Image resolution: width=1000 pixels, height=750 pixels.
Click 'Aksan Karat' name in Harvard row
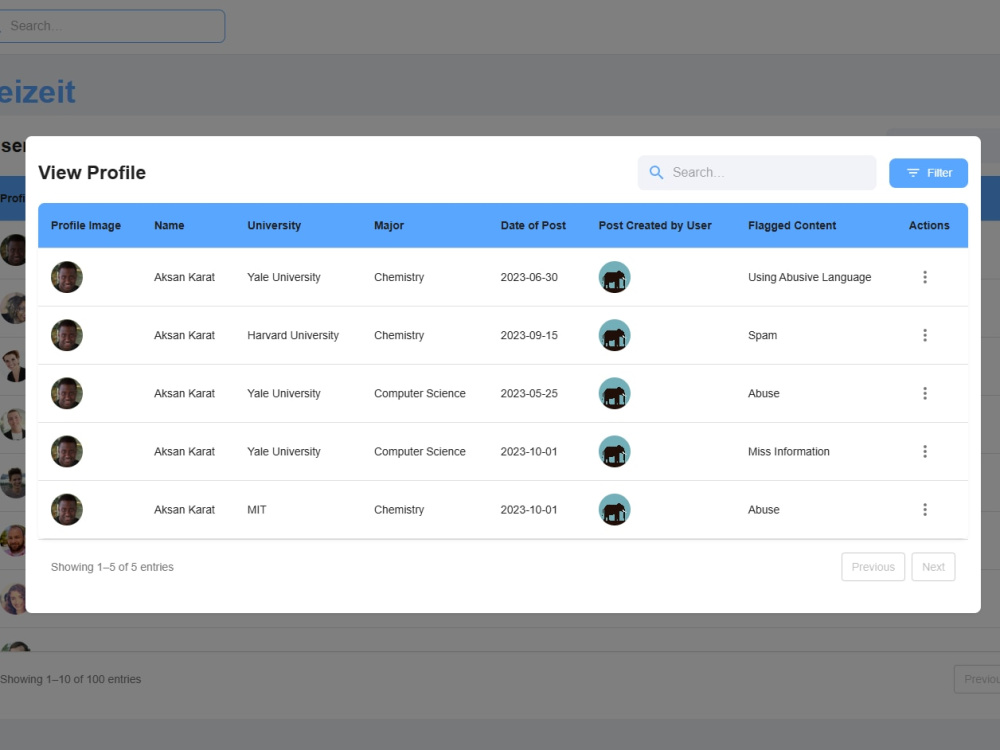(x=184, y=335)
